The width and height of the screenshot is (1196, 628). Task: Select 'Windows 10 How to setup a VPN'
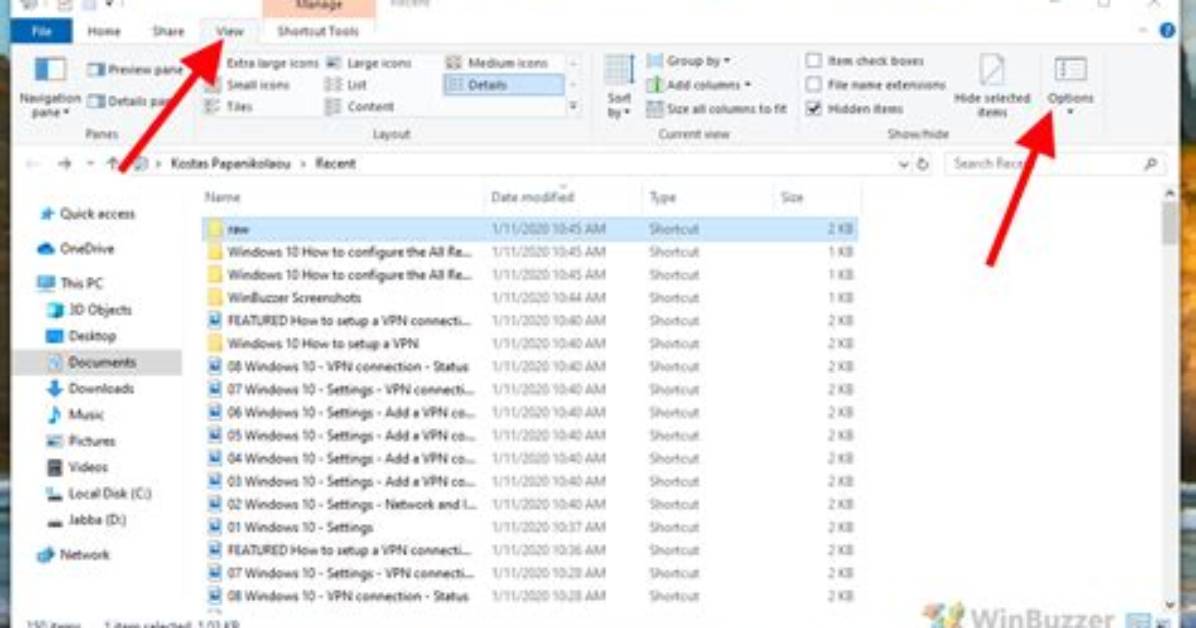tap(530, 343)
